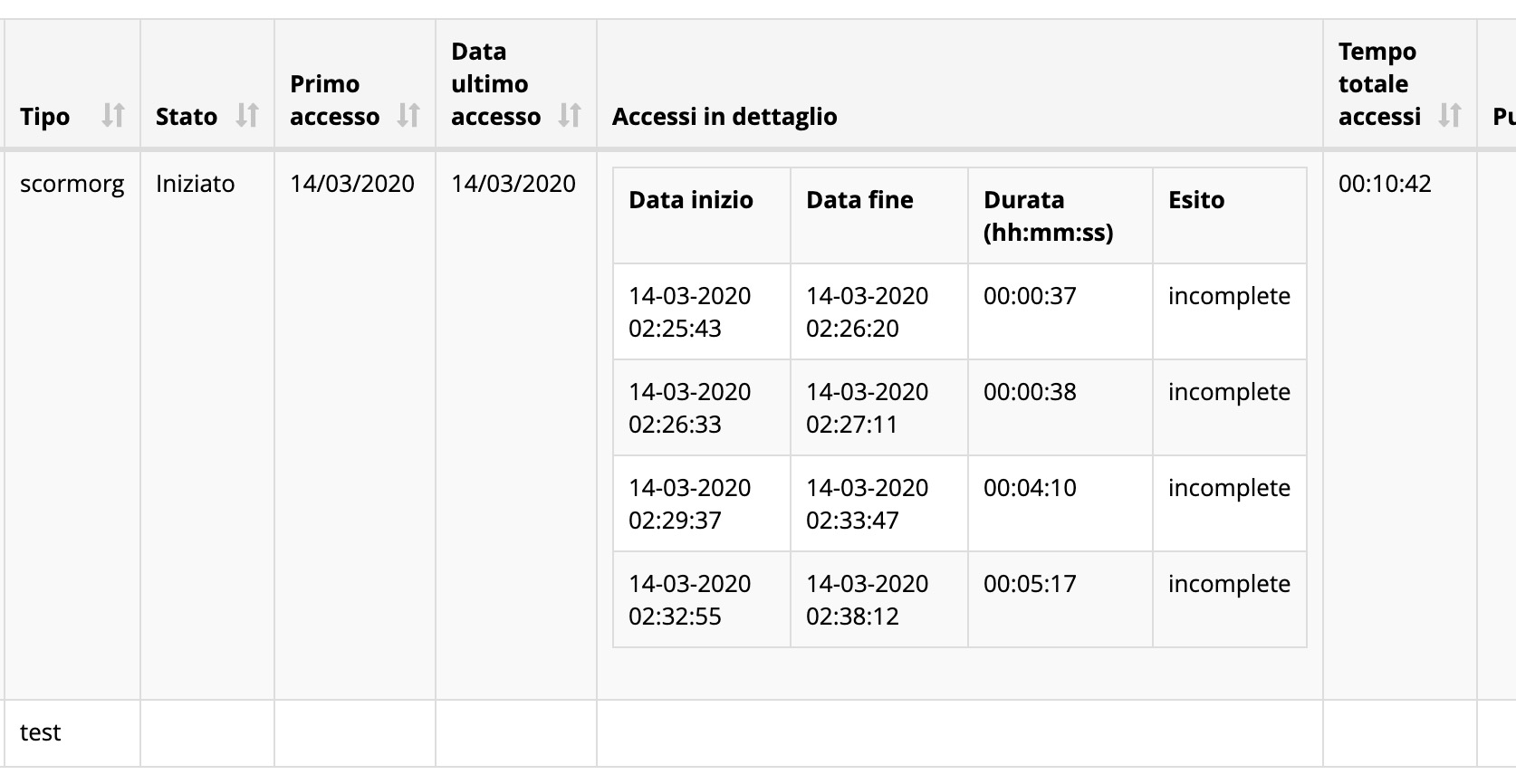Click the Data fine sub-table header
This screenshot has width=1516, height=784.
[859, 200]
